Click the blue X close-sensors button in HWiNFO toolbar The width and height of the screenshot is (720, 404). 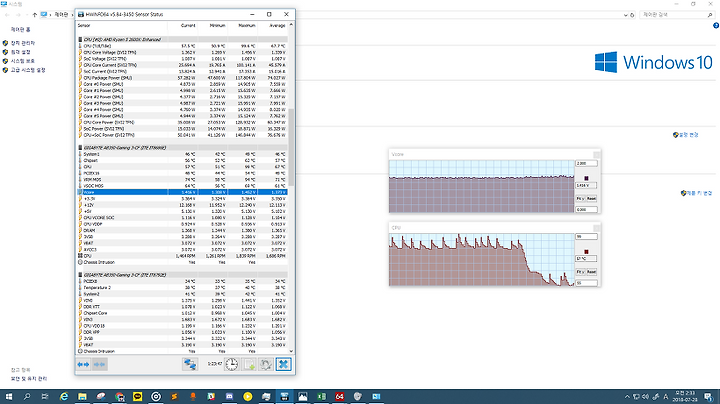pos(283,365)
